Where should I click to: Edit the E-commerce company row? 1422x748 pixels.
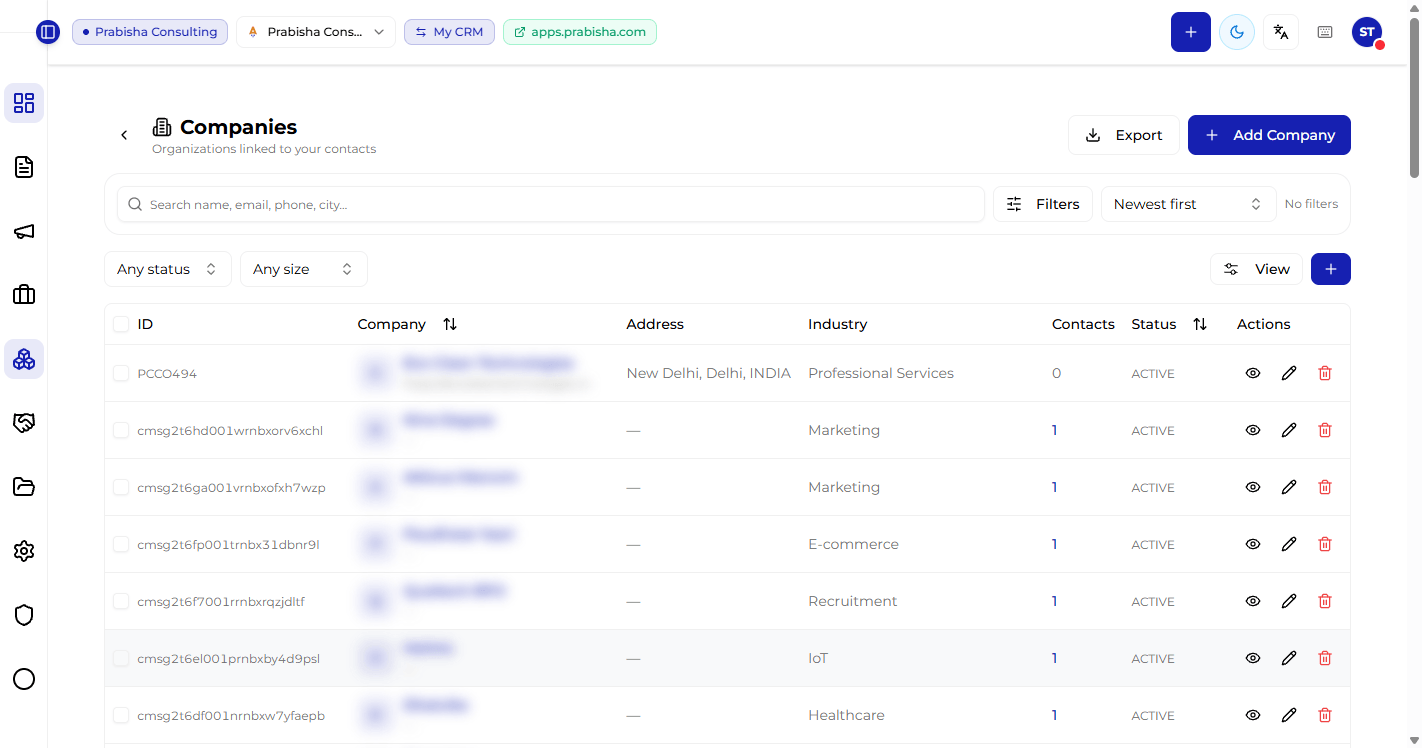tap(1289, 544)
